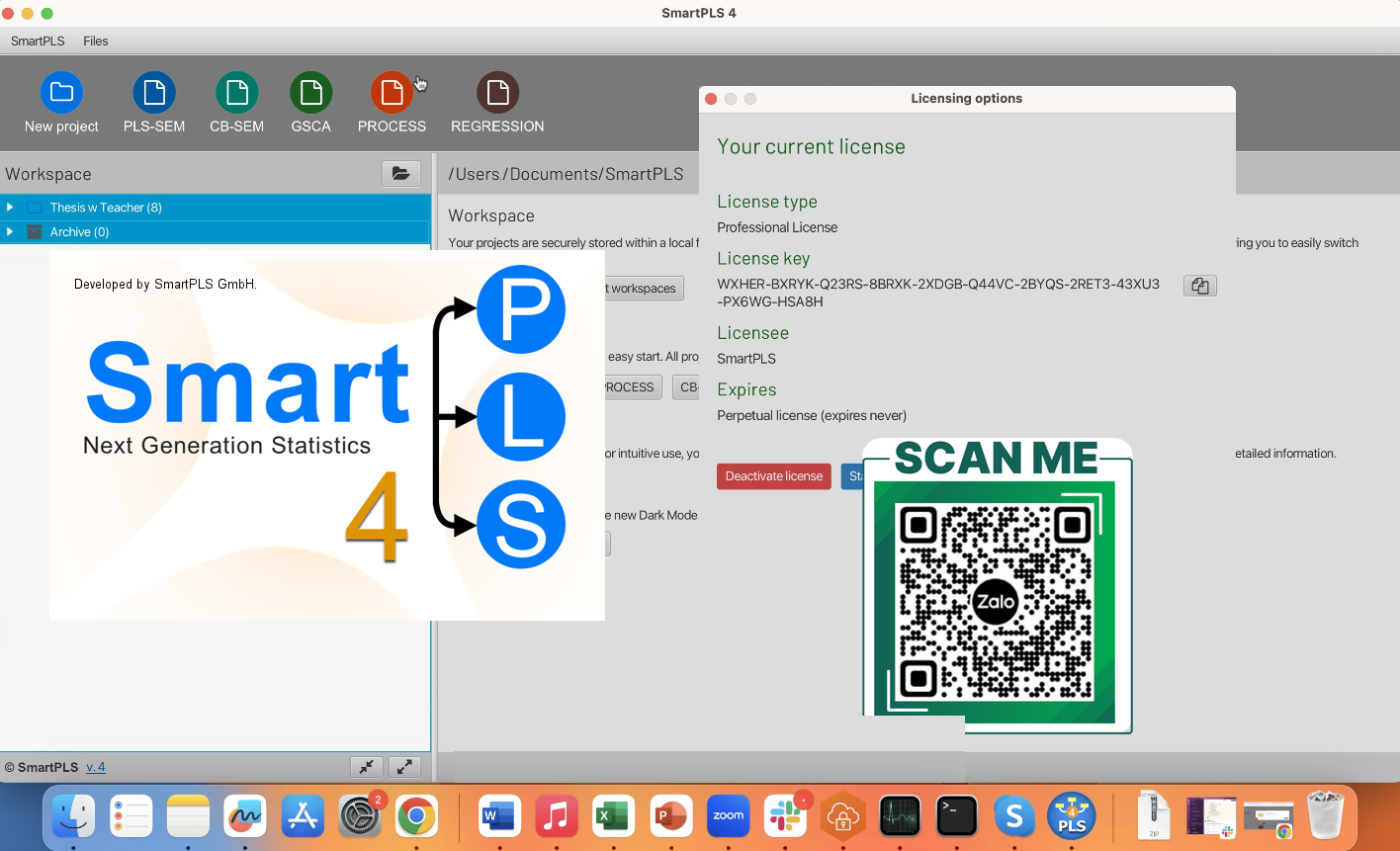Click the Professional License text
Image resolution: width=1400 pixels, height=851 pixels.
click(777, 227)
